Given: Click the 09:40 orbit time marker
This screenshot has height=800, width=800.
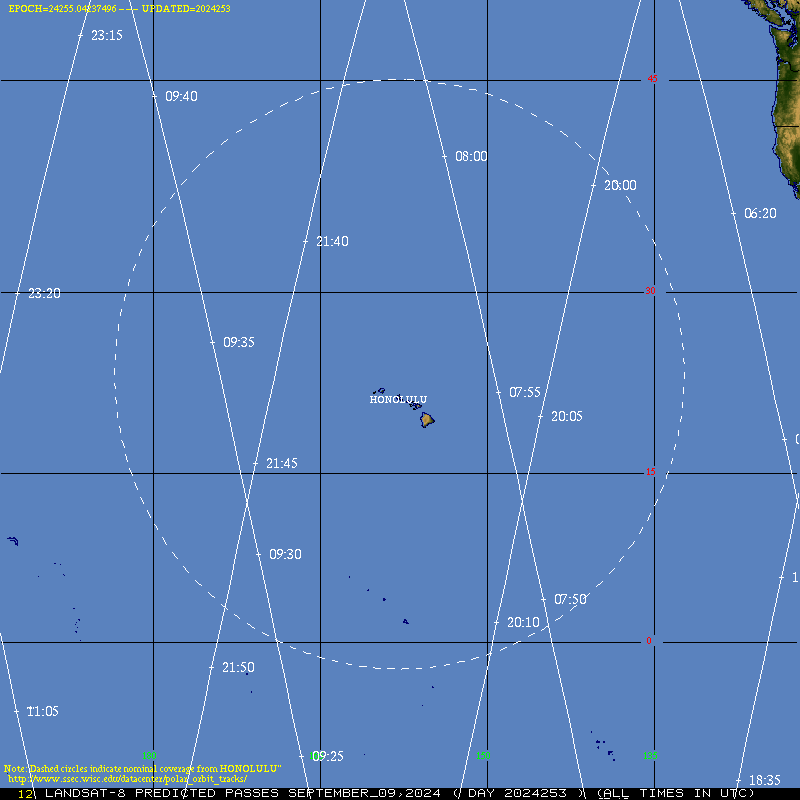Looking at the screenshot, I should tap(180, 97).
